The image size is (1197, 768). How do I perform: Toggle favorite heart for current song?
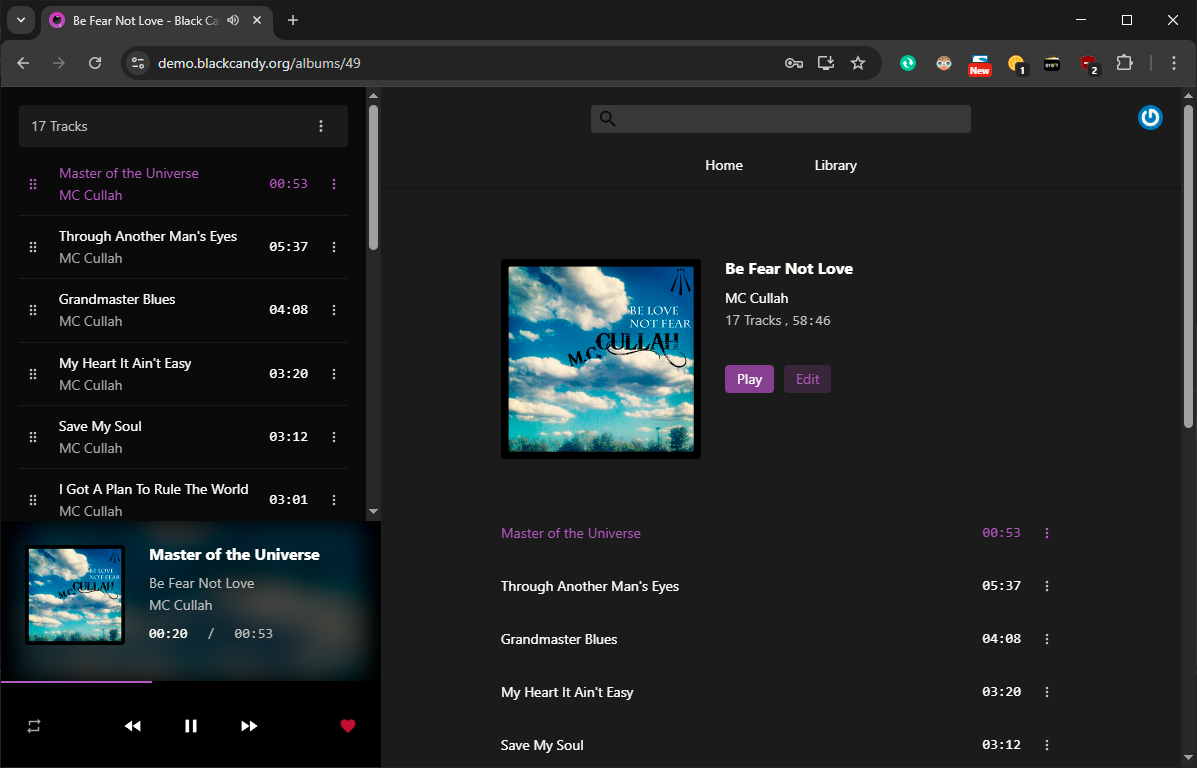coord(348,726)
